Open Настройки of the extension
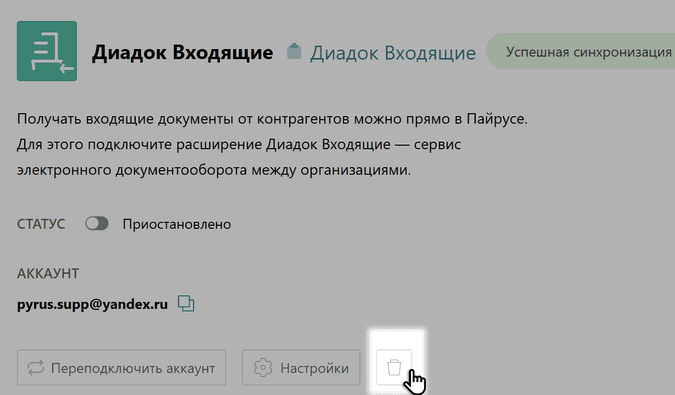 coord(301,368)
